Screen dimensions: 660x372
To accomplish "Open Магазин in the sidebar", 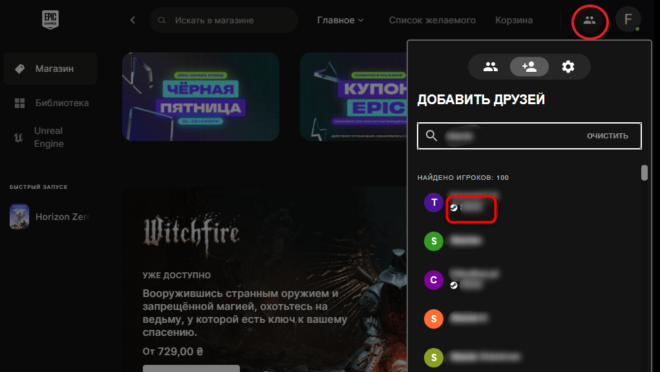I will pos(50,69).
